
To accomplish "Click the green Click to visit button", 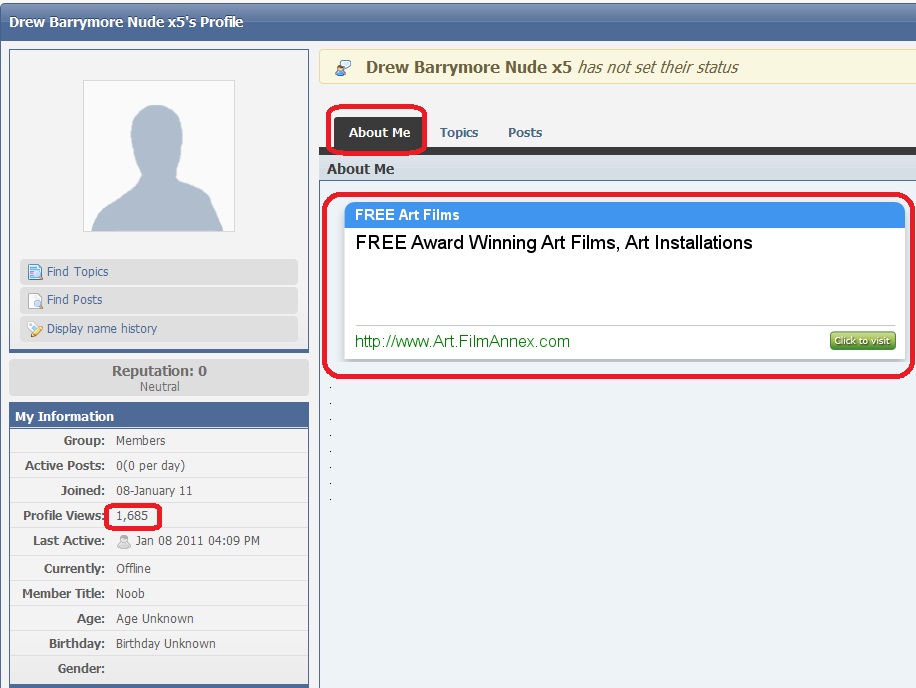I will pyautogui.click(x=862, y=340).
